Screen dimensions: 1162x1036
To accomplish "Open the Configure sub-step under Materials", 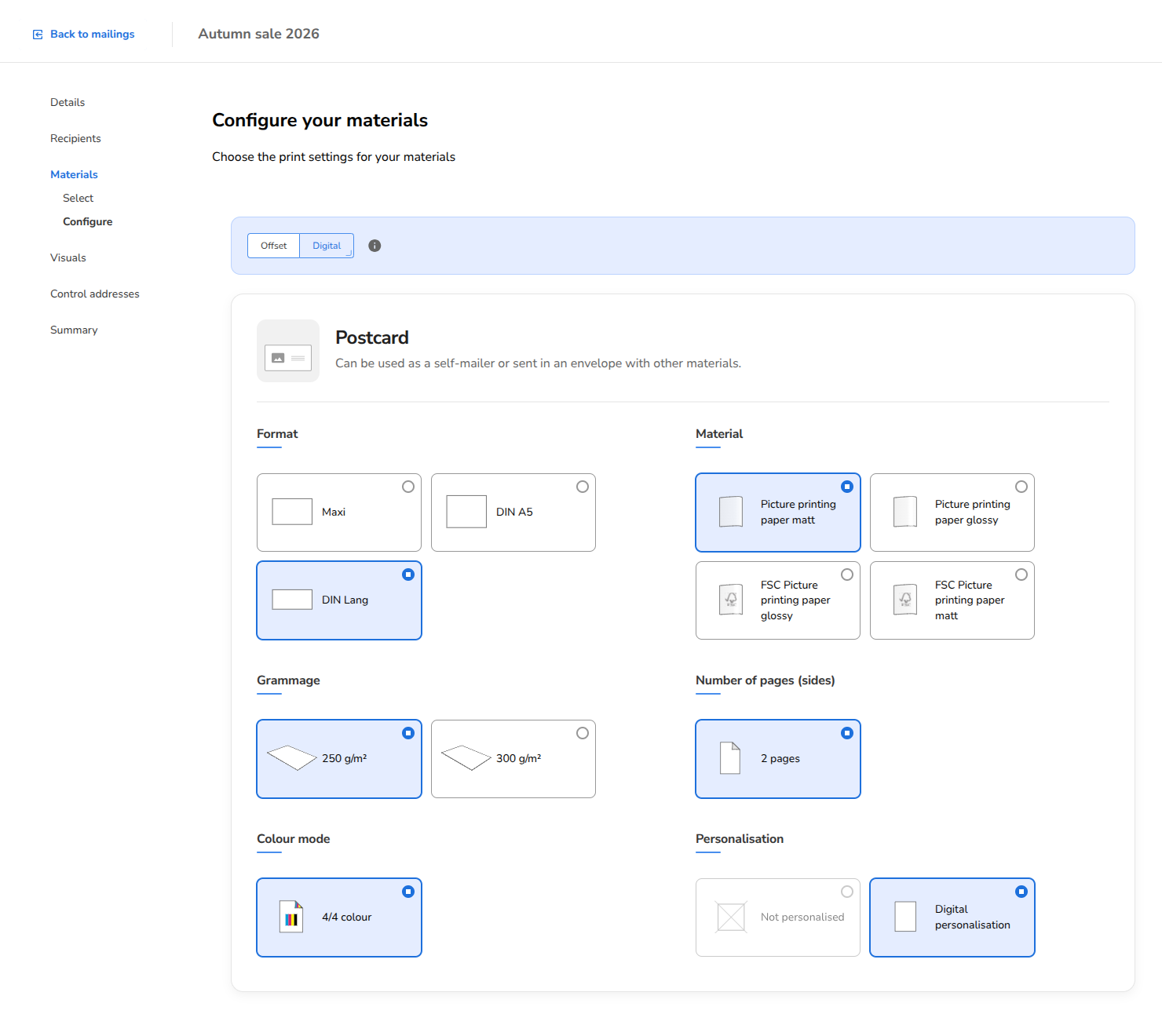I will [88, 221].
